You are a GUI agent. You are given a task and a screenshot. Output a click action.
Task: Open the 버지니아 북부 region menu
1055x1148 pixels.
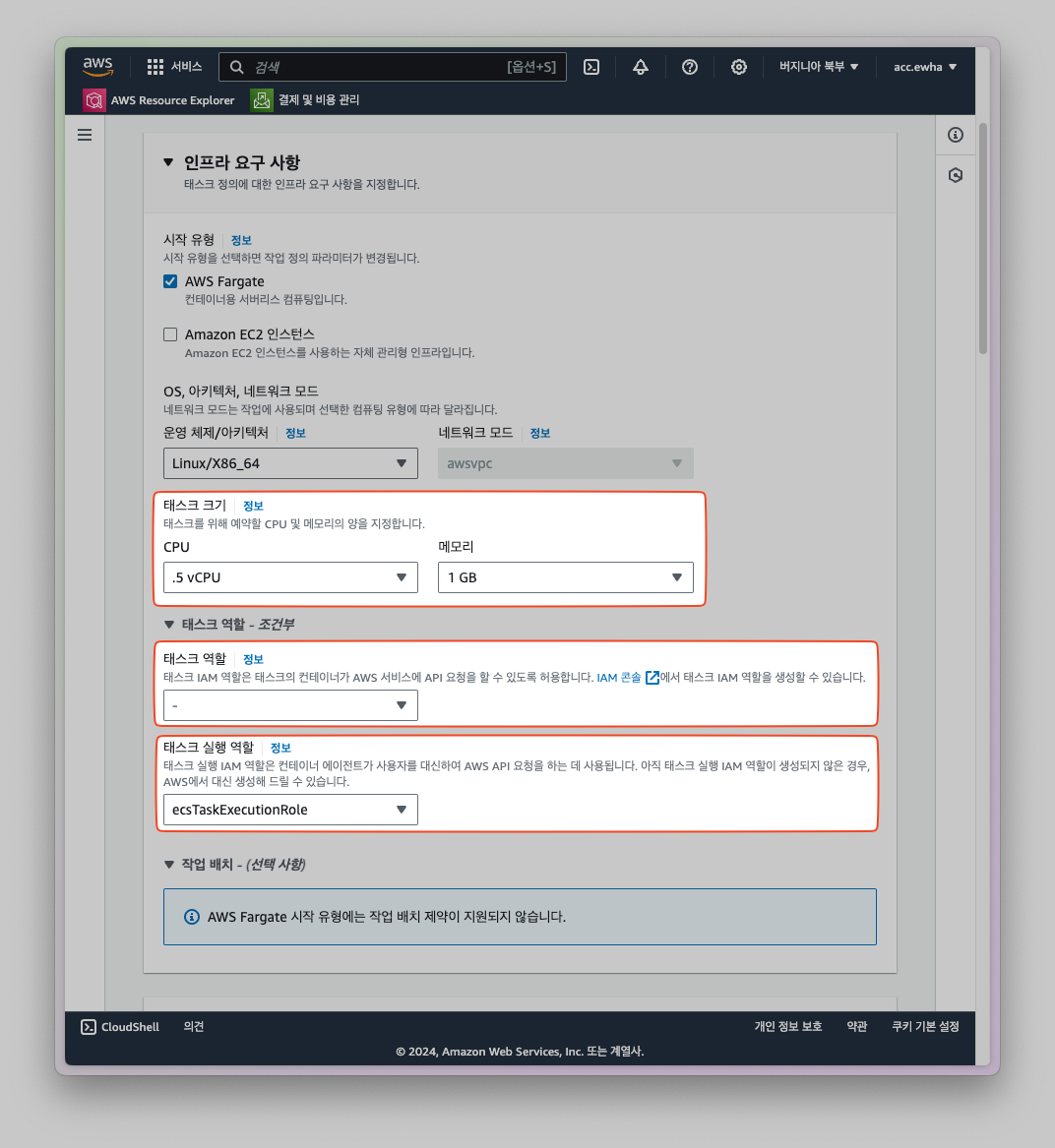[818, 67]
